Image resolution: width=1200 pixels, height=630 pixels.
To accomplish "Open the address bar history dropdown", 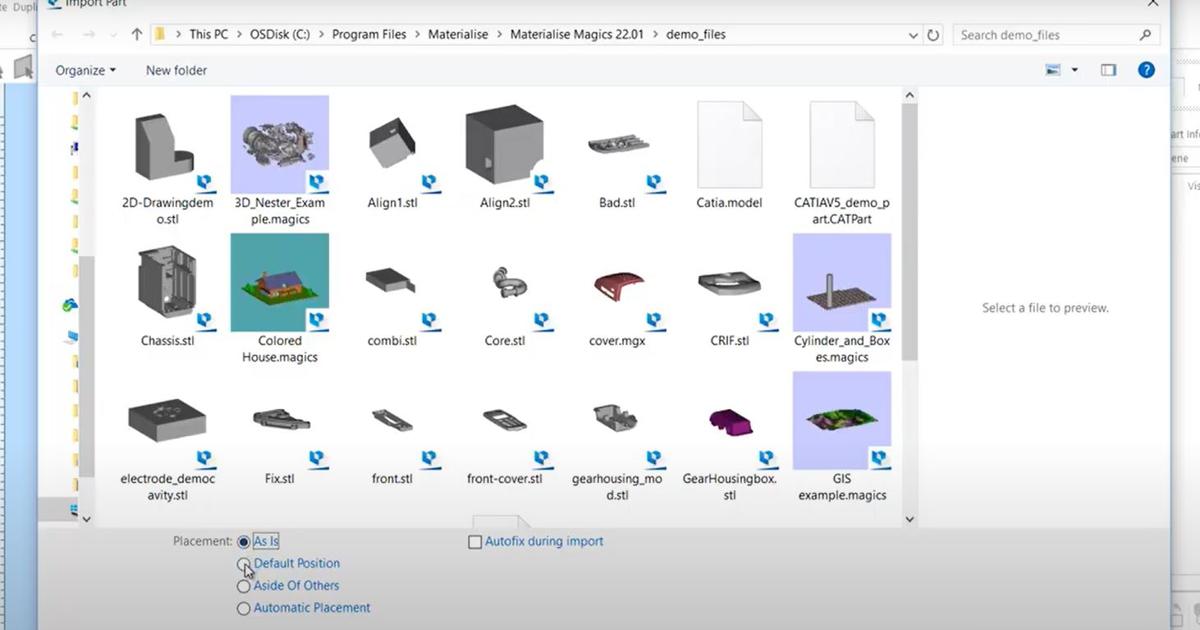I will (913, 35).
